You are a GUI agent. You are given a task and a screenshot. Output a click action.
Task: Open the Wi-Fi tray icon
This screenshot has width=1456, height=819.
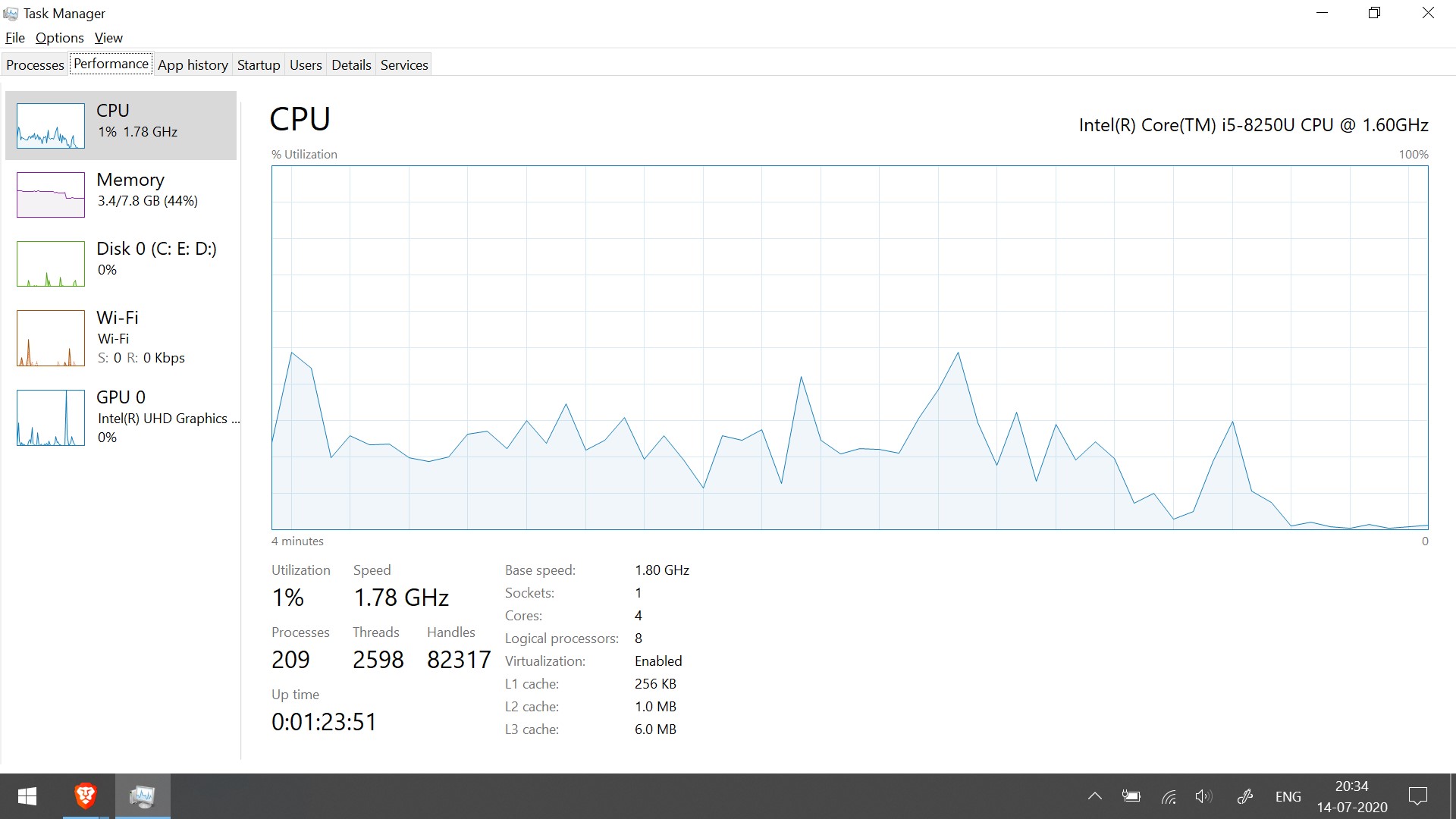[1167, 796]
